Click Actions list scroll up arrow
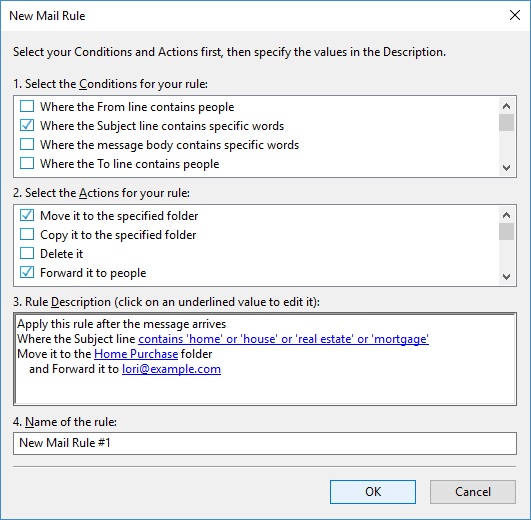Screen dimensions: 531x520 pyautogui.click(x=506, y=215)
